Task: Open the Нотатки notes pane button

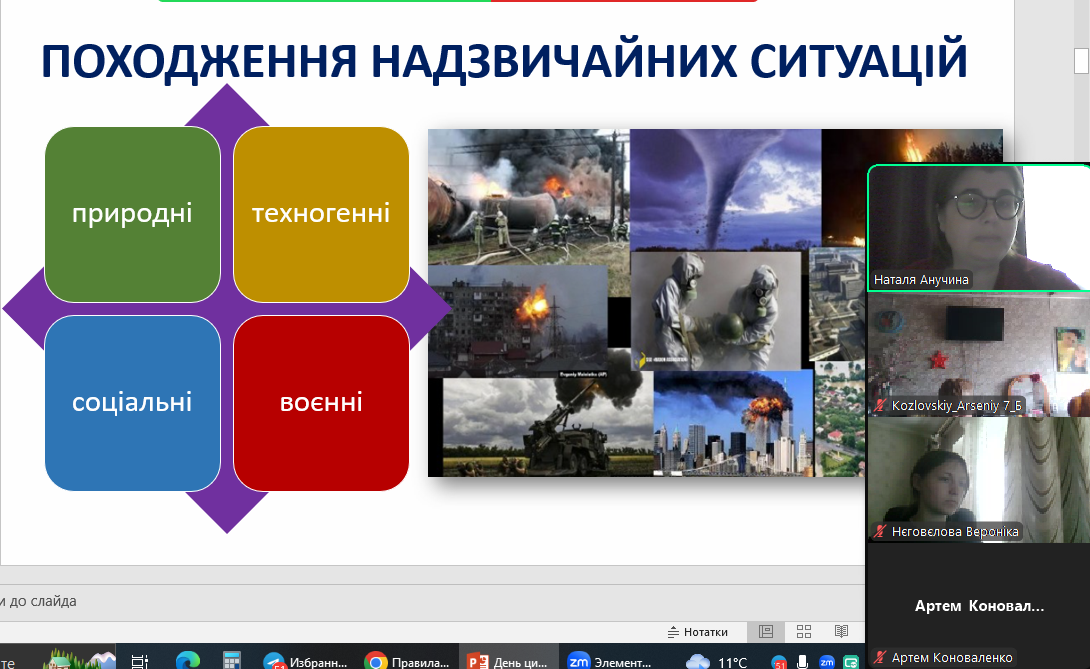Action: pos(697,631)
